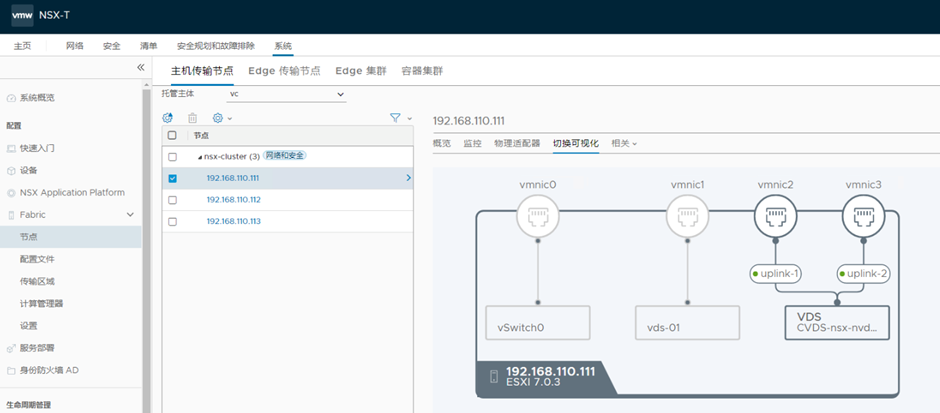Open the 相关 dropdown tab
The image size is (940, 413).
click(x=623, y=143)
